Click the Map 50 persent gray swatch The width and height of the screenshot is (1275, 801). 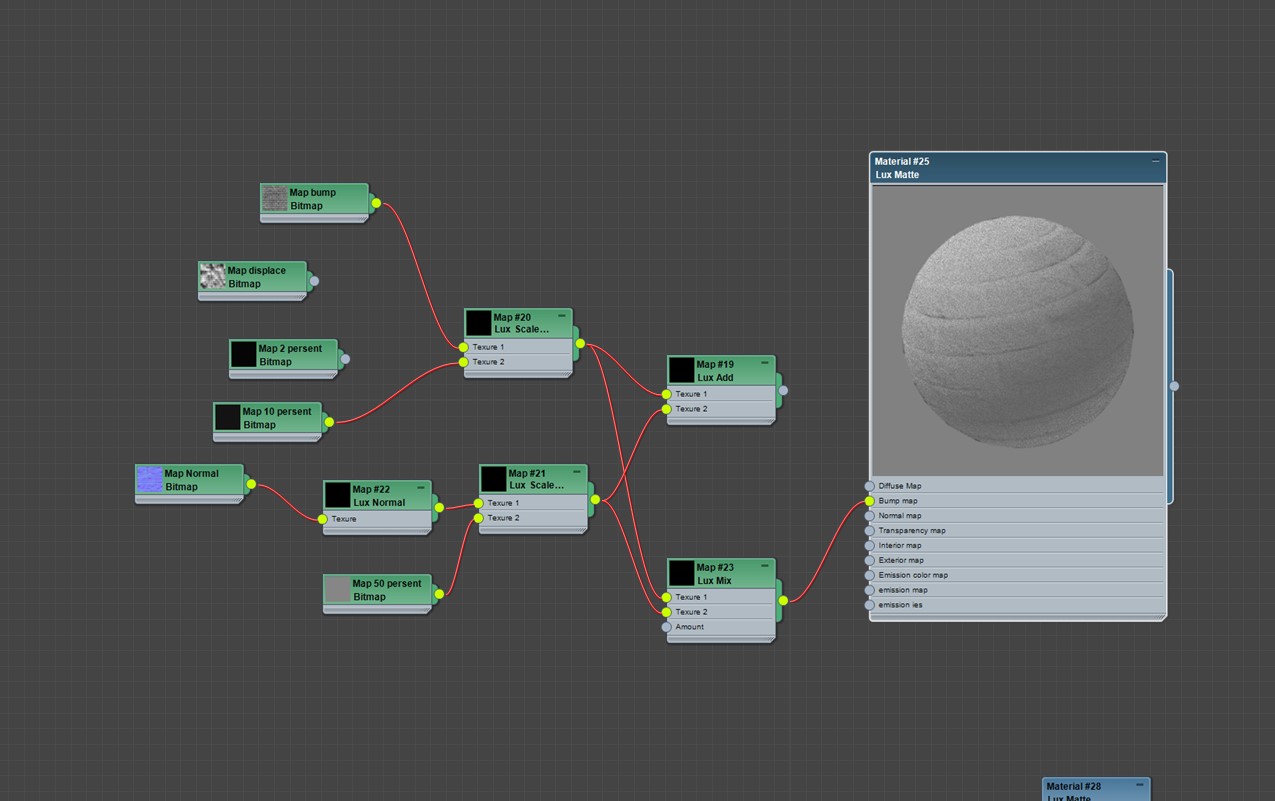338,590
